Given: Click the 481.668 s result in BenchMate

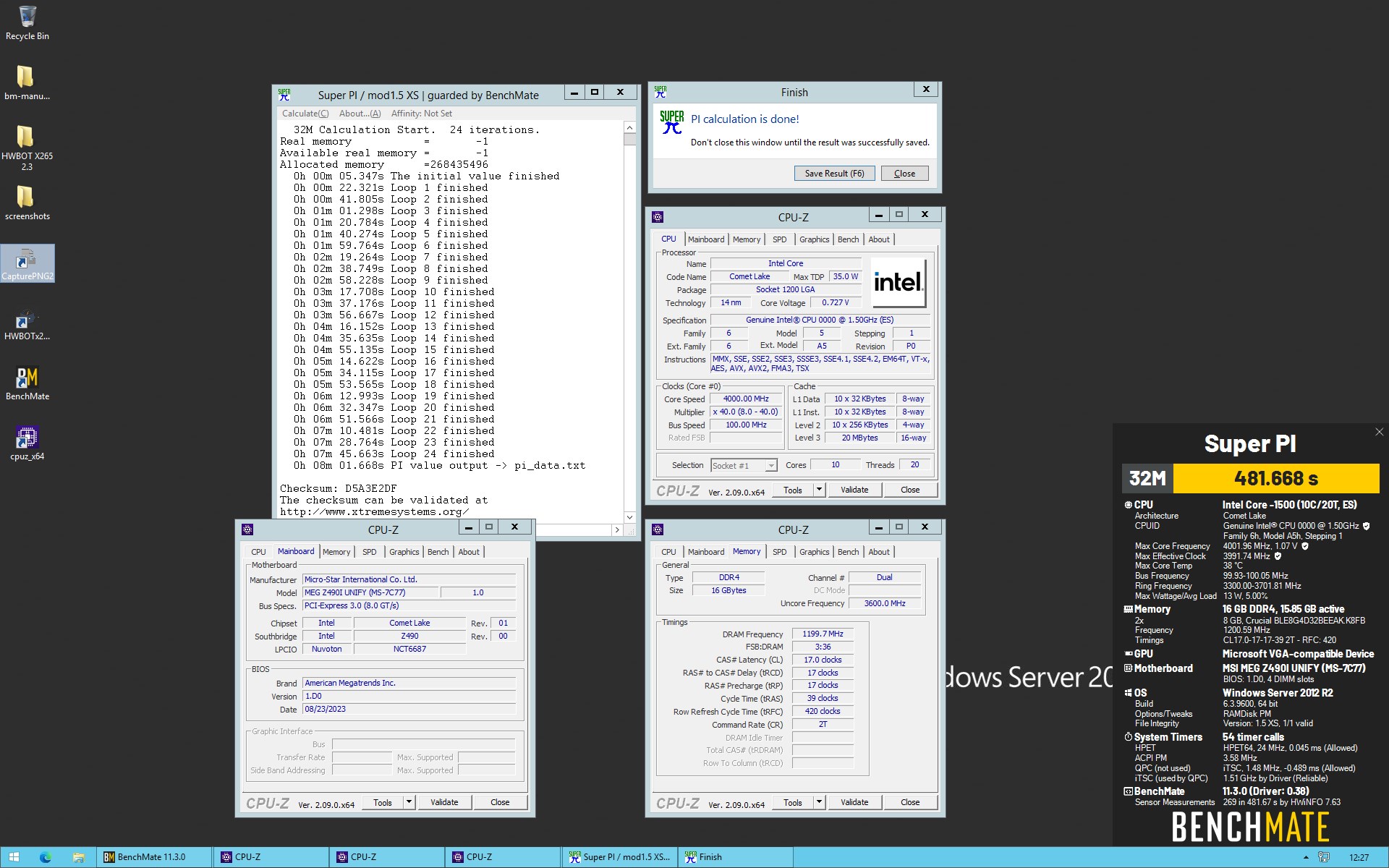Looking at the screenshot, I should coord(1276,478).
